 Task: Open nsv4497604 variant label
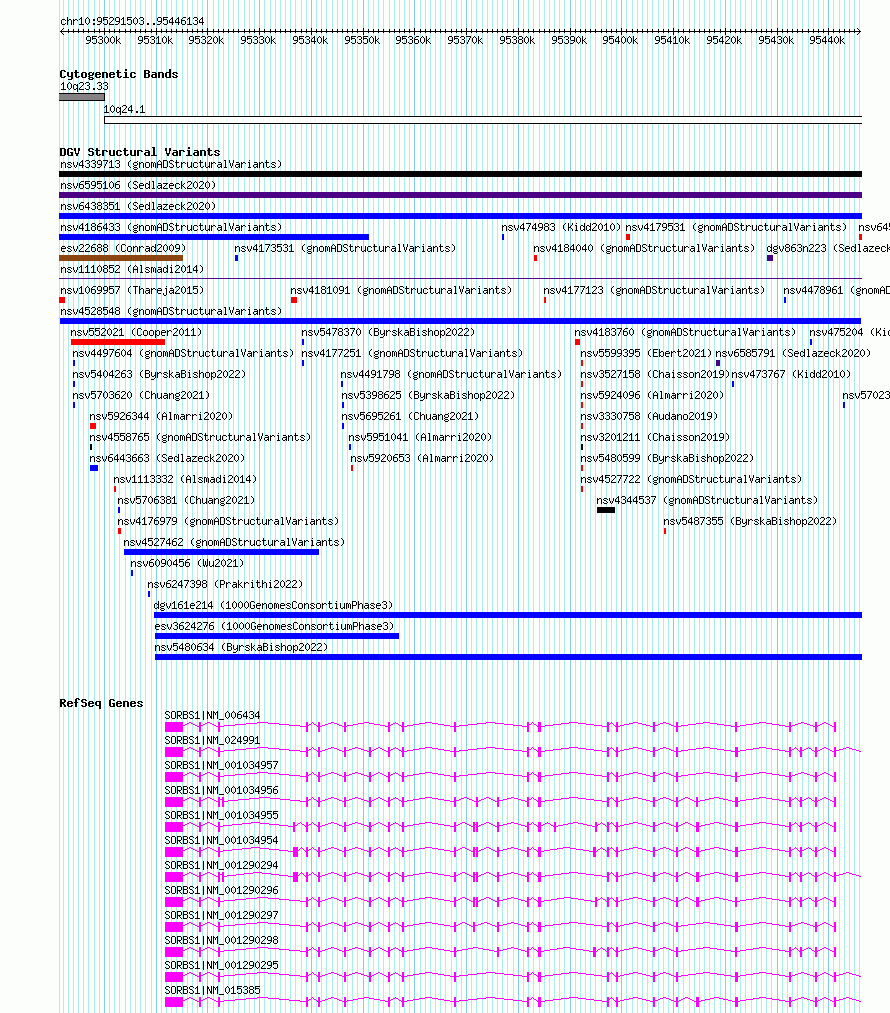coord(183,353)
